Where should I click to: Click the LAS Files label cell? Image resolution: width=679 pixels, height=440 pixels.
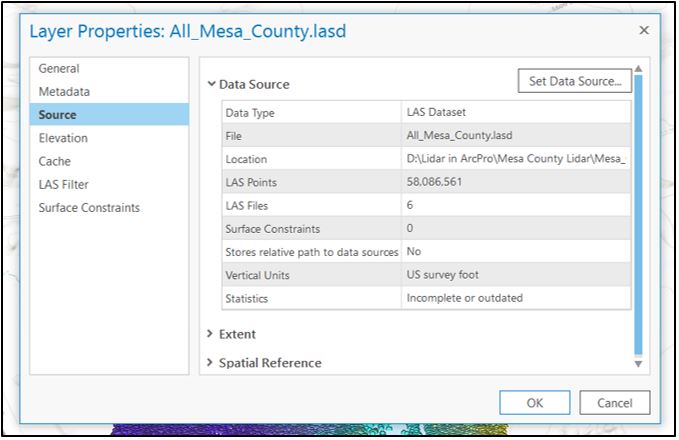point(312,205)
